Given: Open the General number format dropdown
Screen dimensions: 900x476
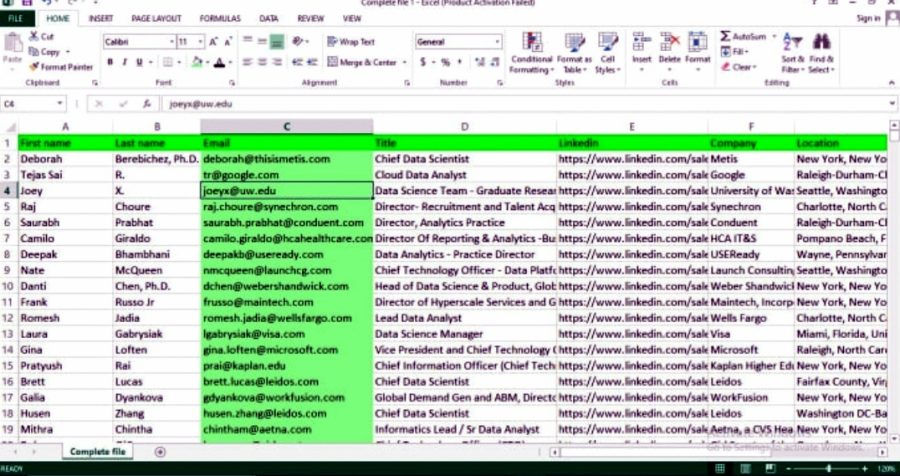Looking at the screenshot, I should (x=497, y=42).
